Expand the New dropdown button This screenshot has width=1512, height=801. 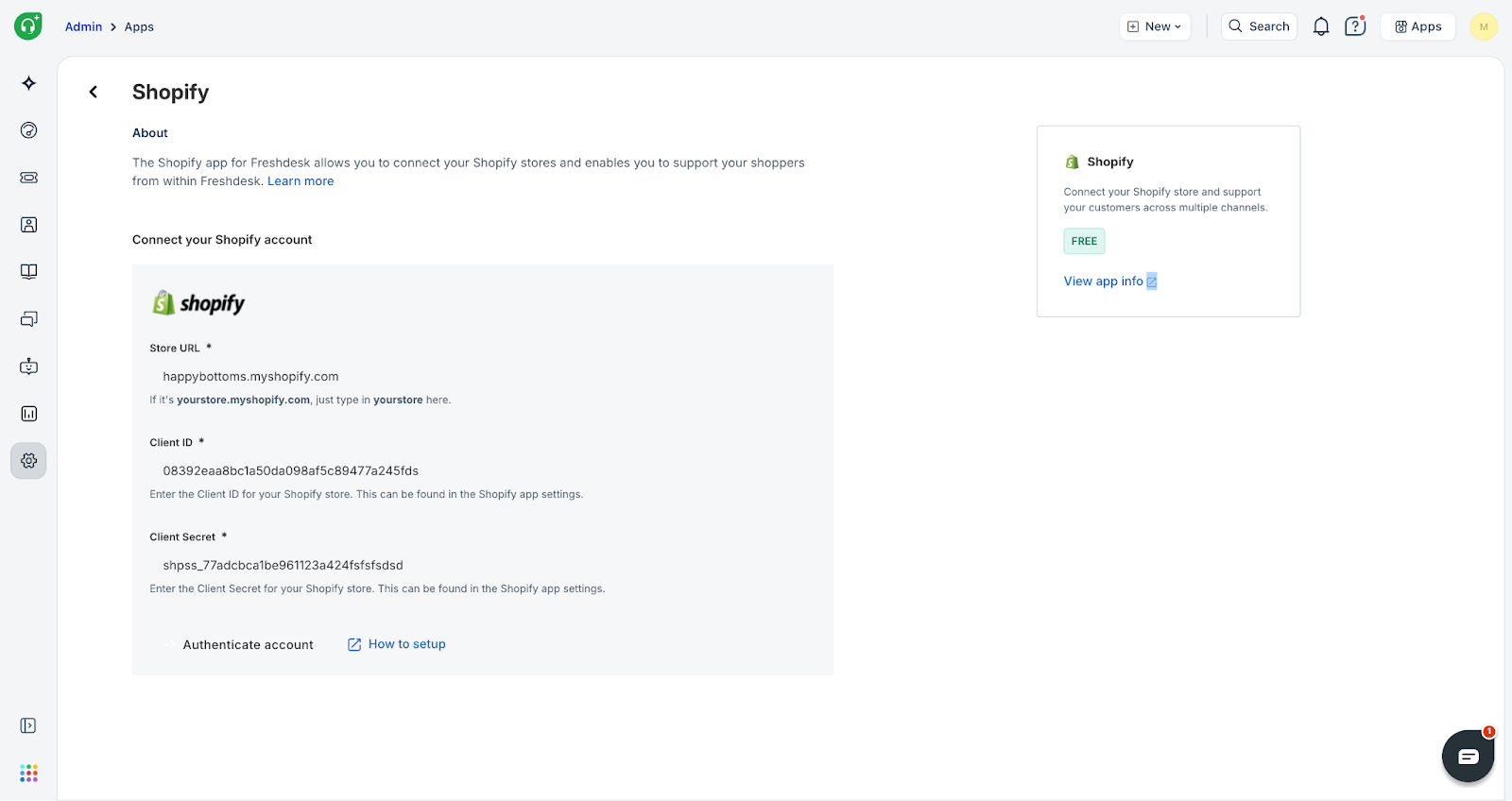(1155, 26)
